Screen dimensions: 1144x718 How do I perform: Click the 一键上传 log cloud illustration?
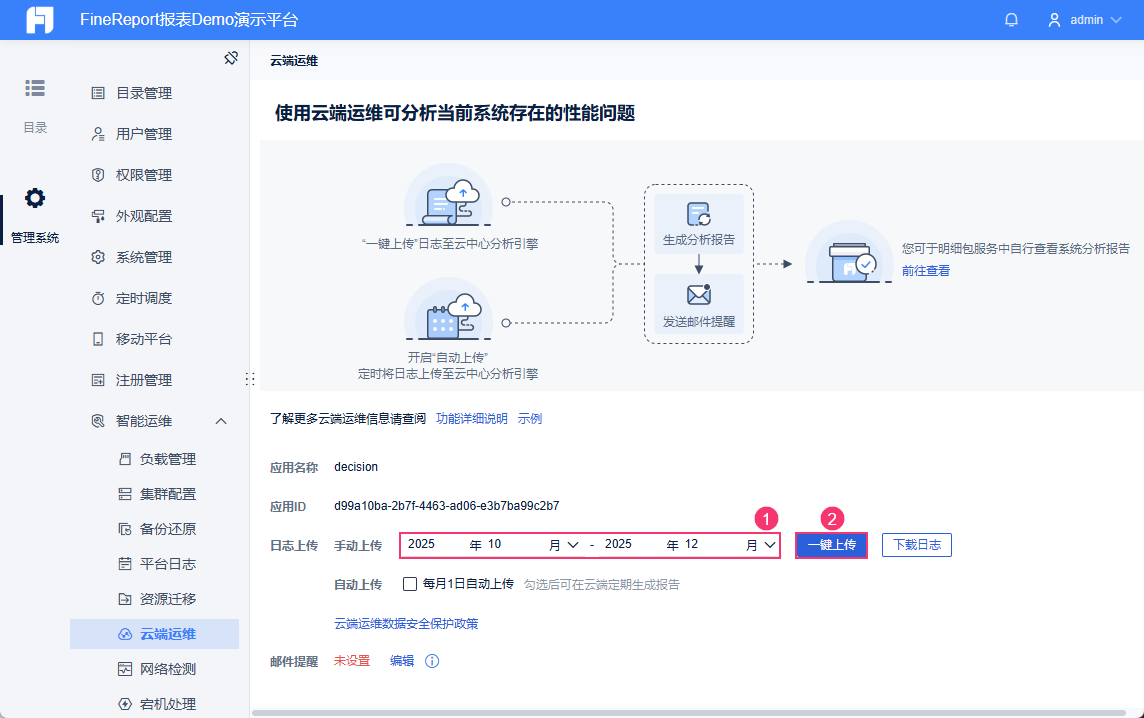449,195
